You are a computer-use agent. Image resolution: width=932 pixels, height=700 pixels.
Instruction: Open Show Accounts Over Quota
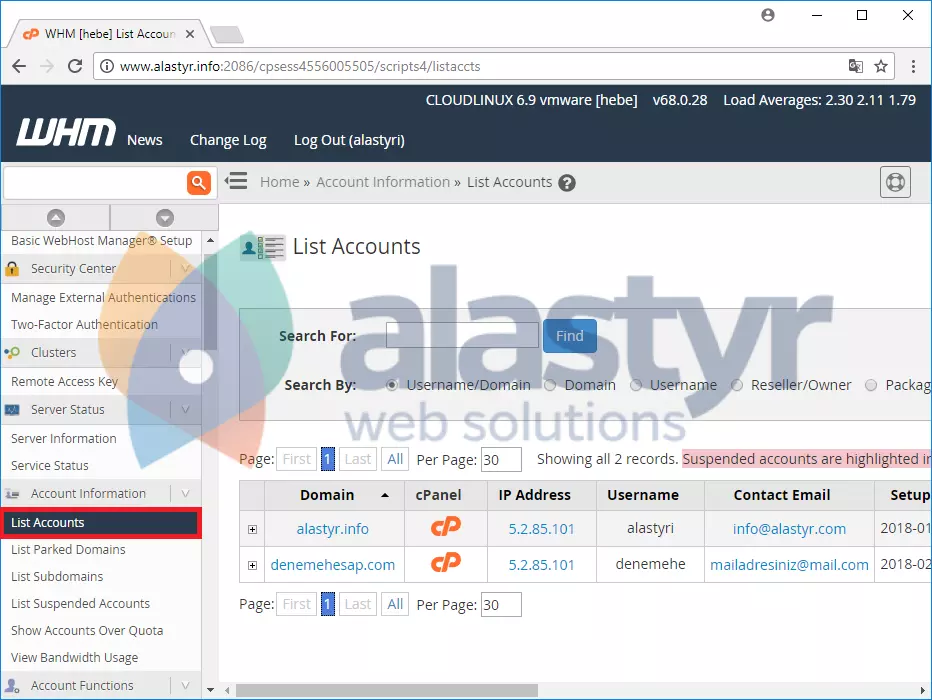pos(87,631)
